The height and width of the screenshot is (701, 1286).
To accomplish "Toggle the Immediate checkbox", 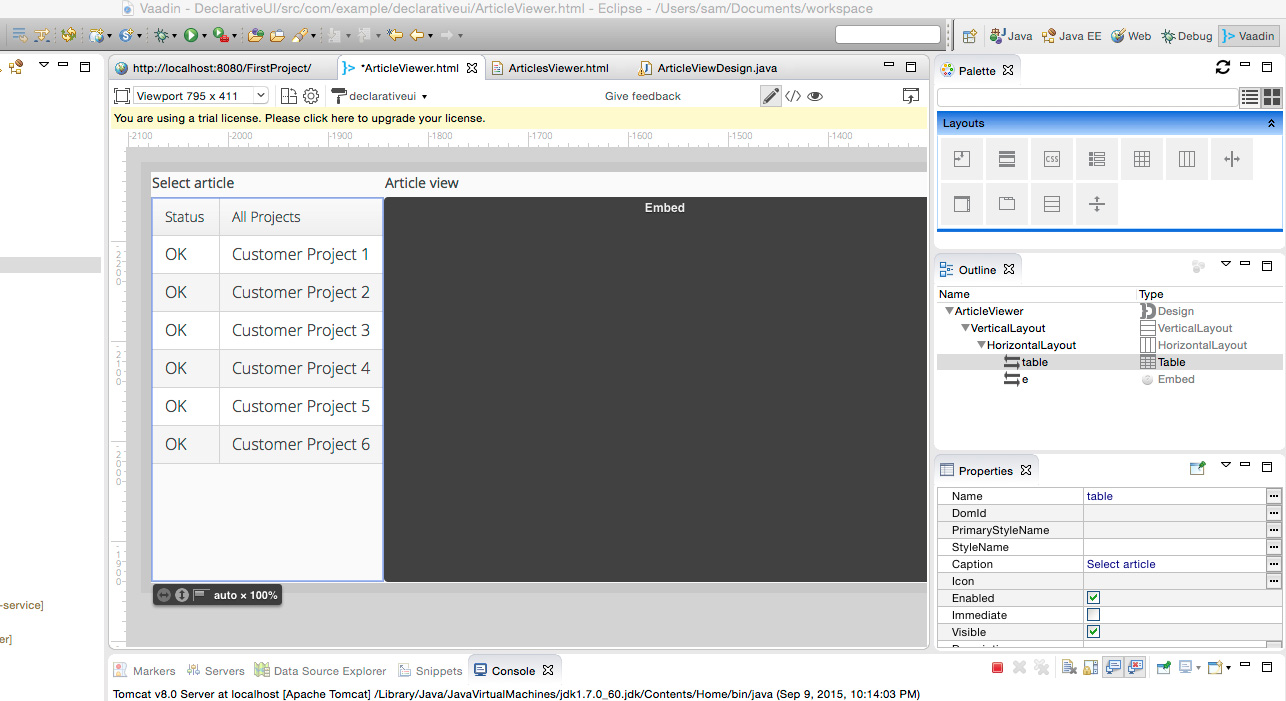I will tap(1093, 615).
